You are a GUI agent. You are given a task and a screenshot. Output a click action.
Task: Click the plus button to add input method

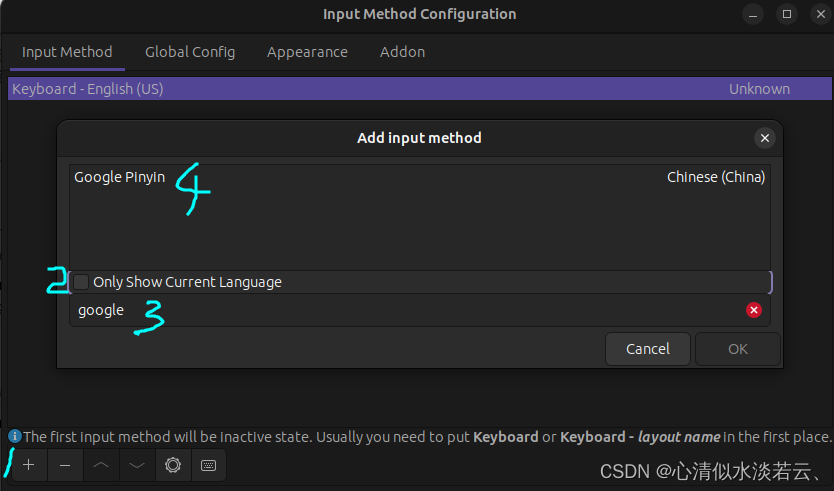29,465
